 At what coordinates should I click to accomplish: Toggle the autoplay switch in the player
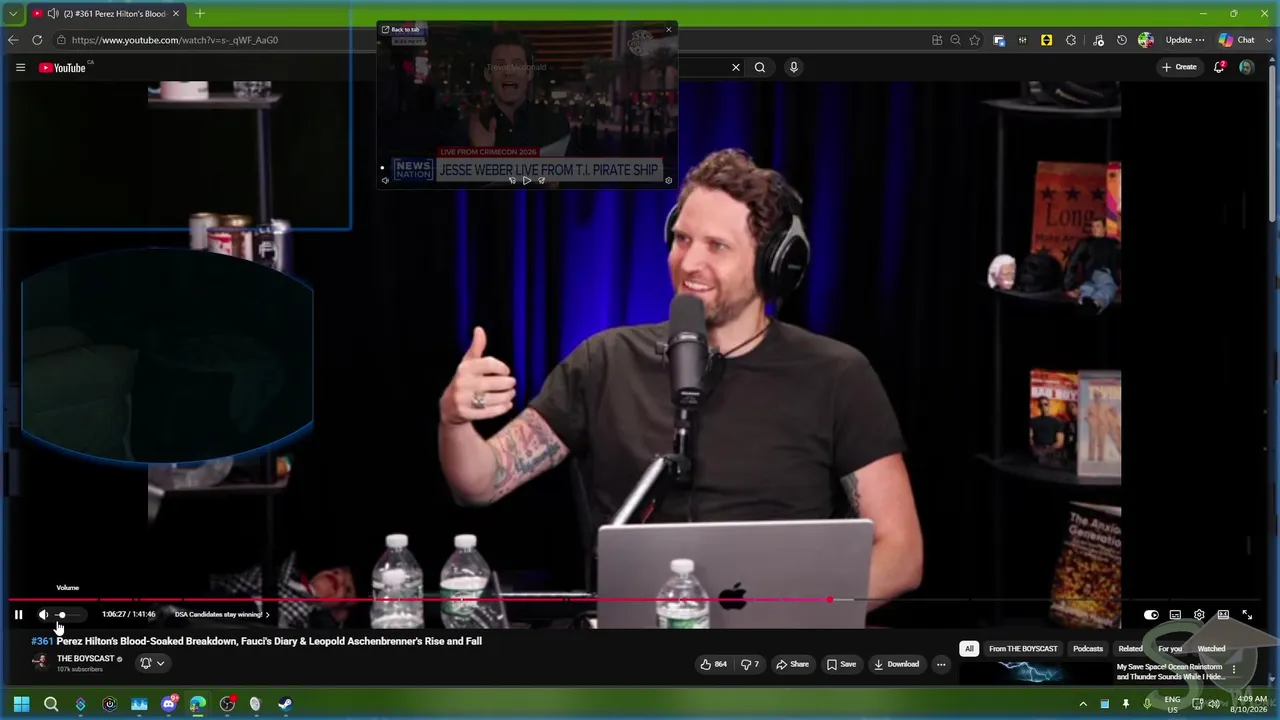point(1151,615)
